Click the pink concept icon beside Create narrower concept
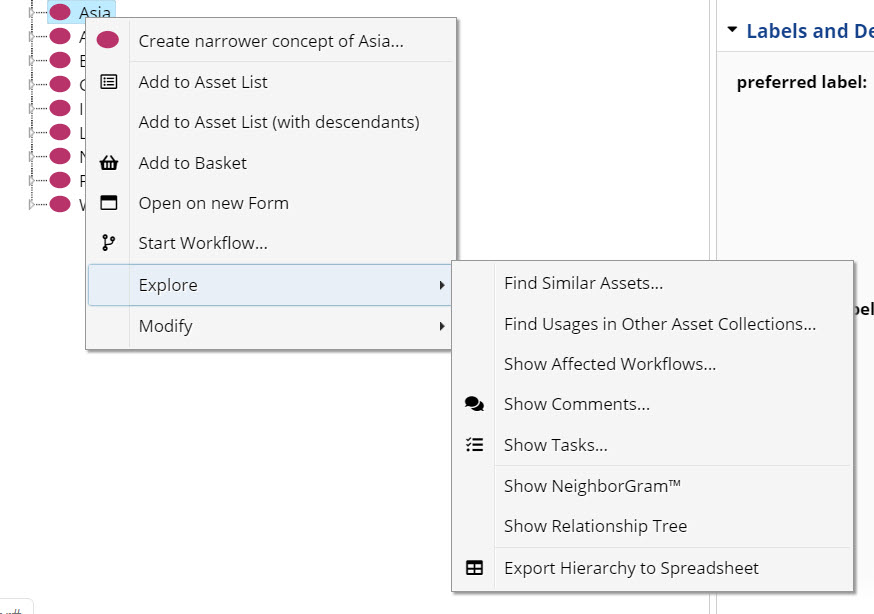Screen dimensions: 874x614 point(108,41)
